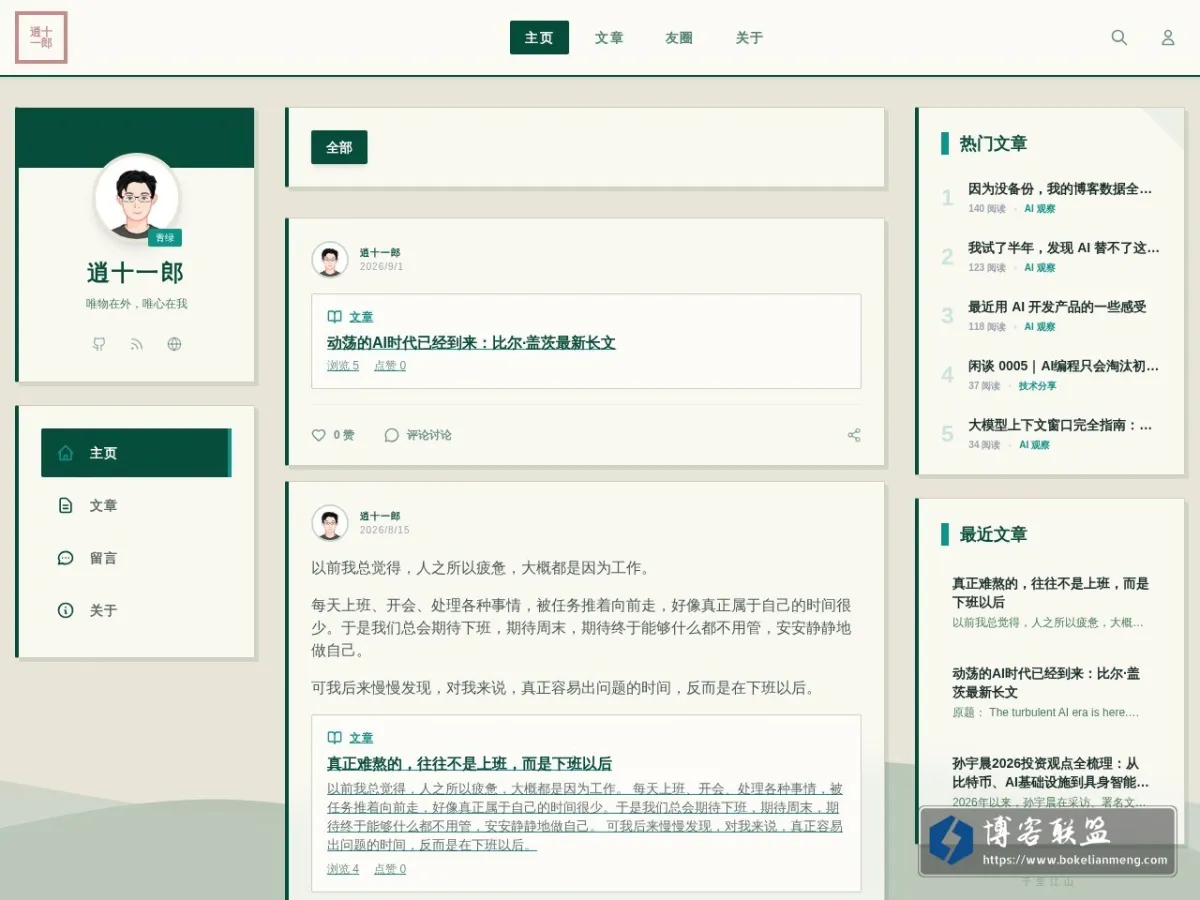Select 文章 in sidebar menu
The width and height of the screenshot is (1200, 900).
(x=136, y=506)
